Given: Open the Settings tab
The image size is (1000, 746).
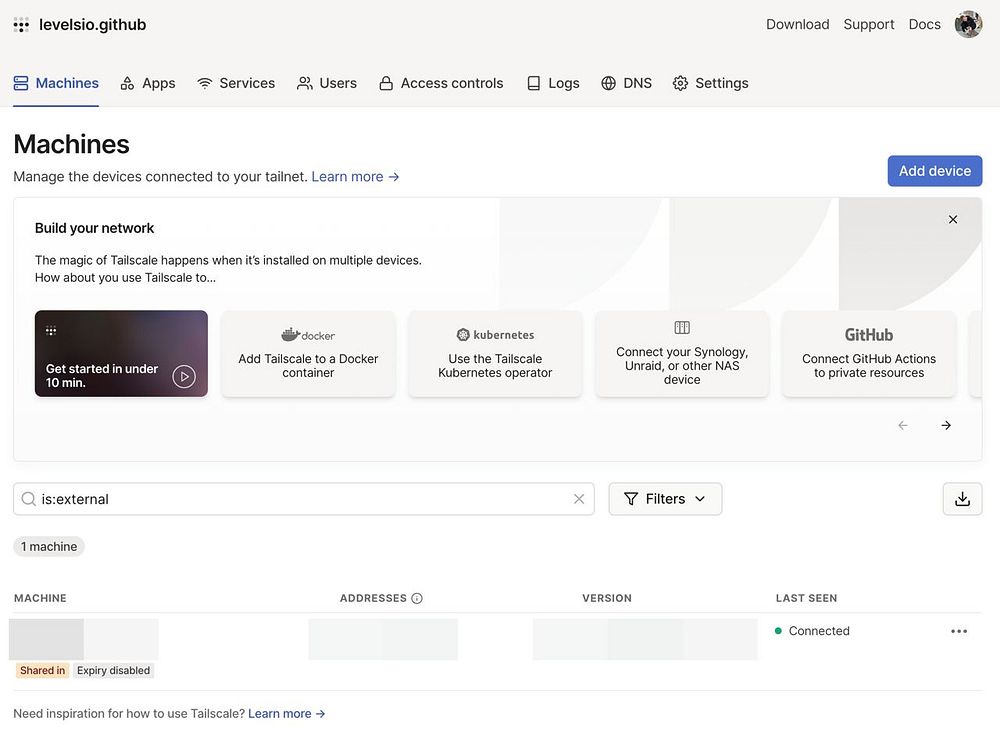Looking at the screenshot, I should [710, 84].
